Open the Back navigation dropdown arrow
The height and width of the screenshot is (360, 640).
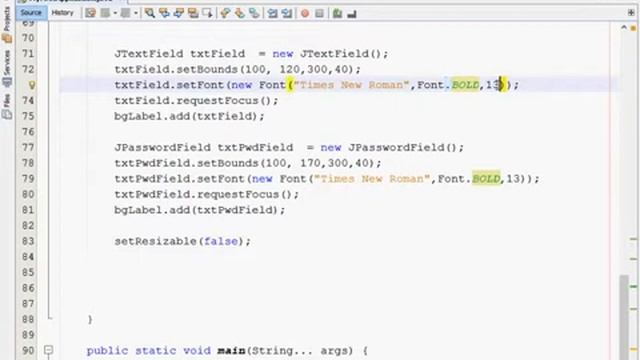pos(115,13)
